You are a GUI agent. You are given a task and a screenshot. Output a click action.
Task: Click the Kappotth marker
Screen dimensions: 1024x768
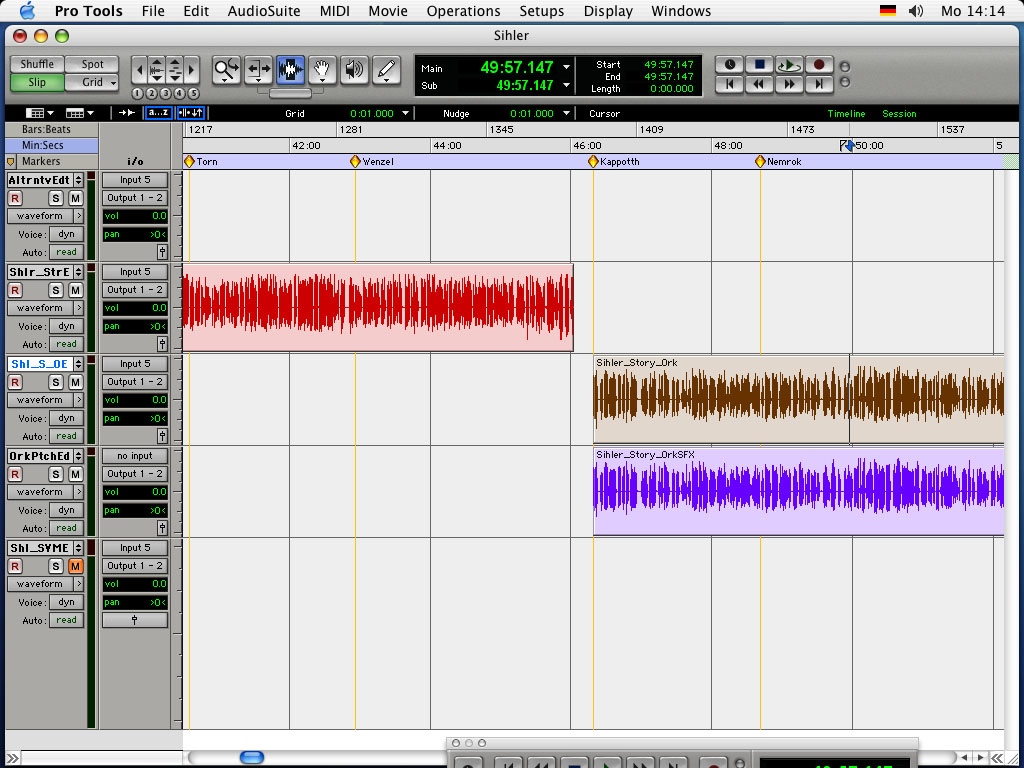(x=593, y=161)
